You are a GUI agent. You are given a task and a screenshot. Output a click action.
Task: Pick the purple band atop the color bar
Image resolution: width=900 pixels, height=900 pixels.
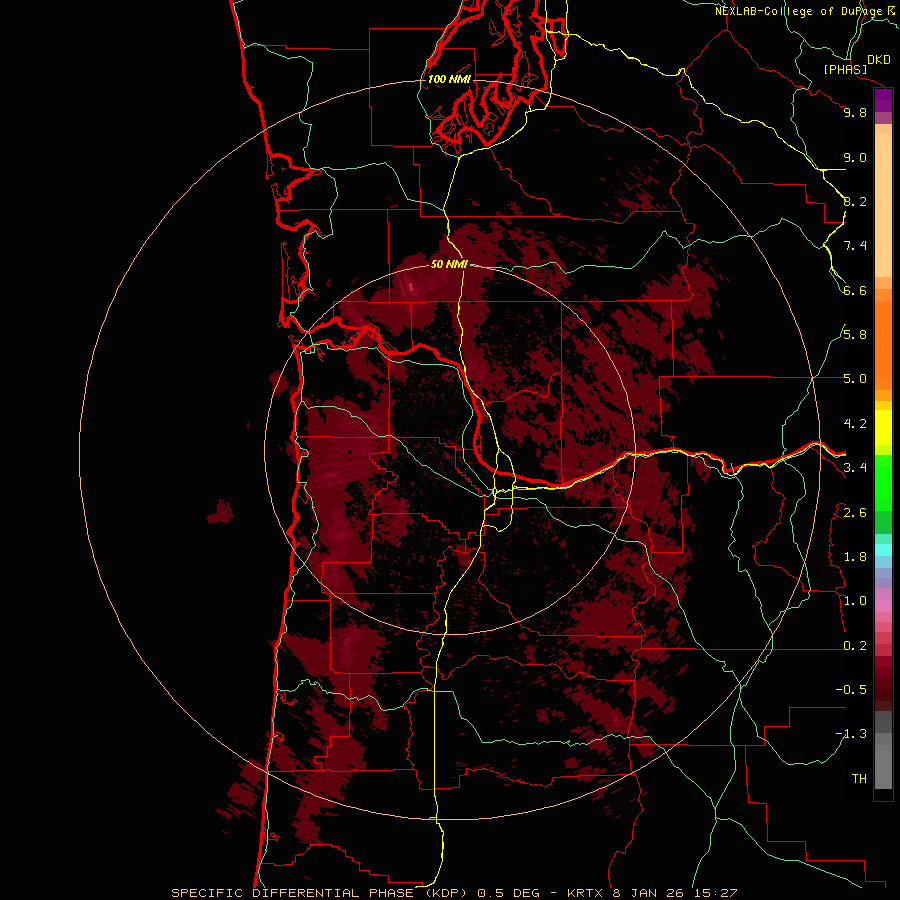click(883, 100)
